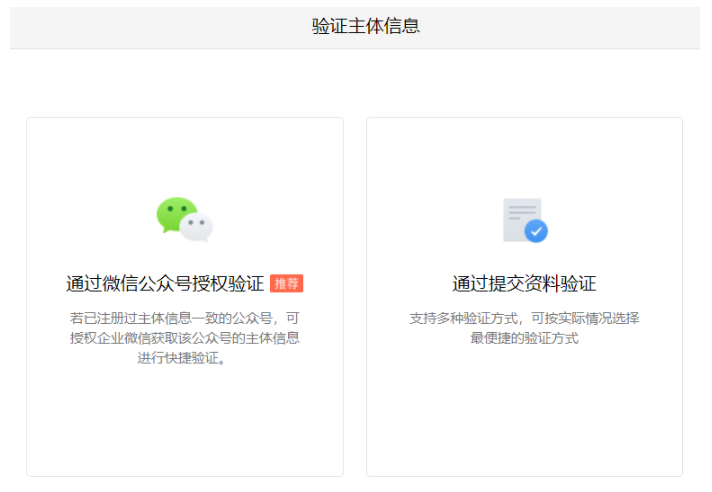The height and width of the screenshot is (492, 712).
Task: Click the blue checkmark badge on document
Action: [x=537, y=232]
